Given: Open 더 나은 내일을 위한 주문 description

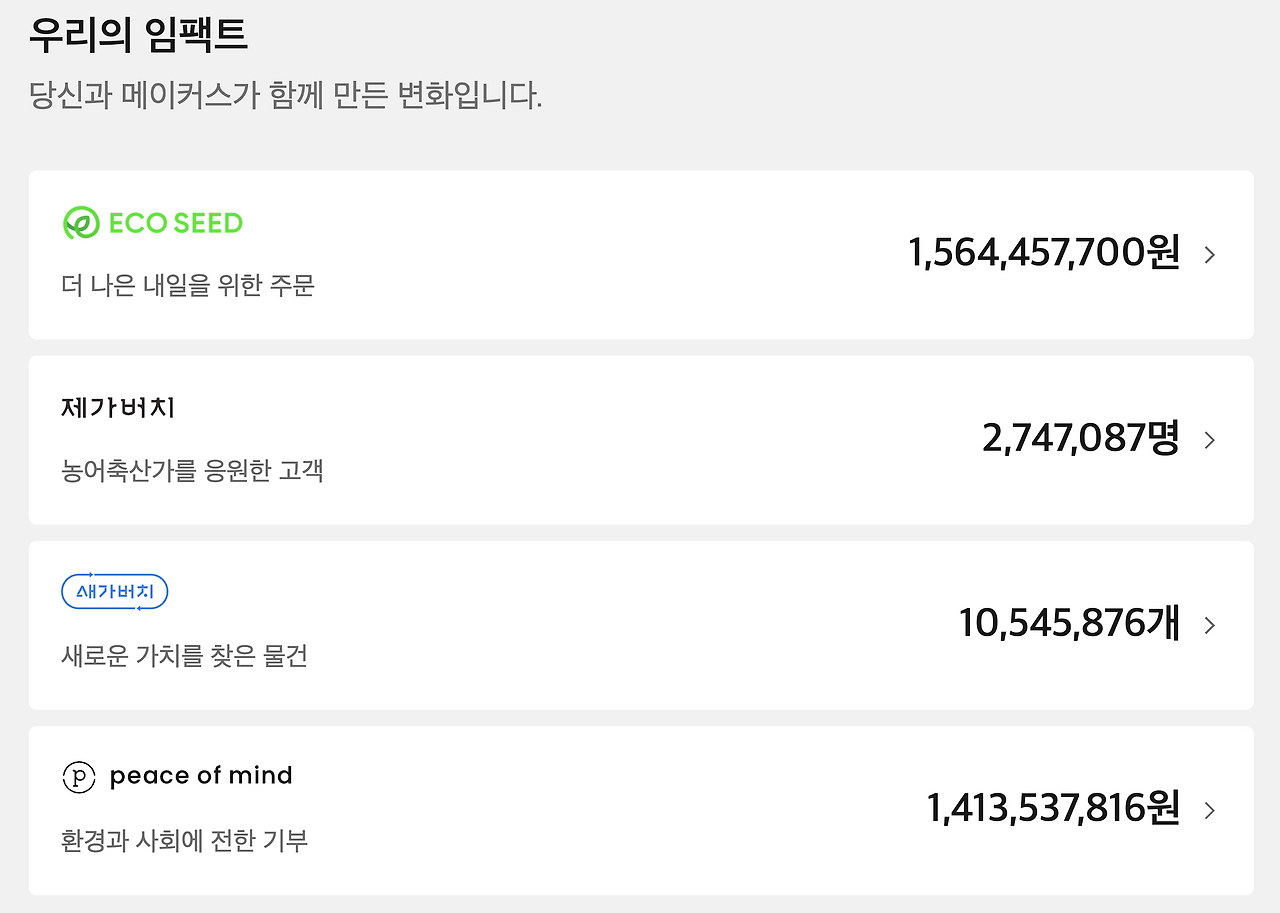Looking at the screenshot, I should pyautogui.click(x=188, y=285).
